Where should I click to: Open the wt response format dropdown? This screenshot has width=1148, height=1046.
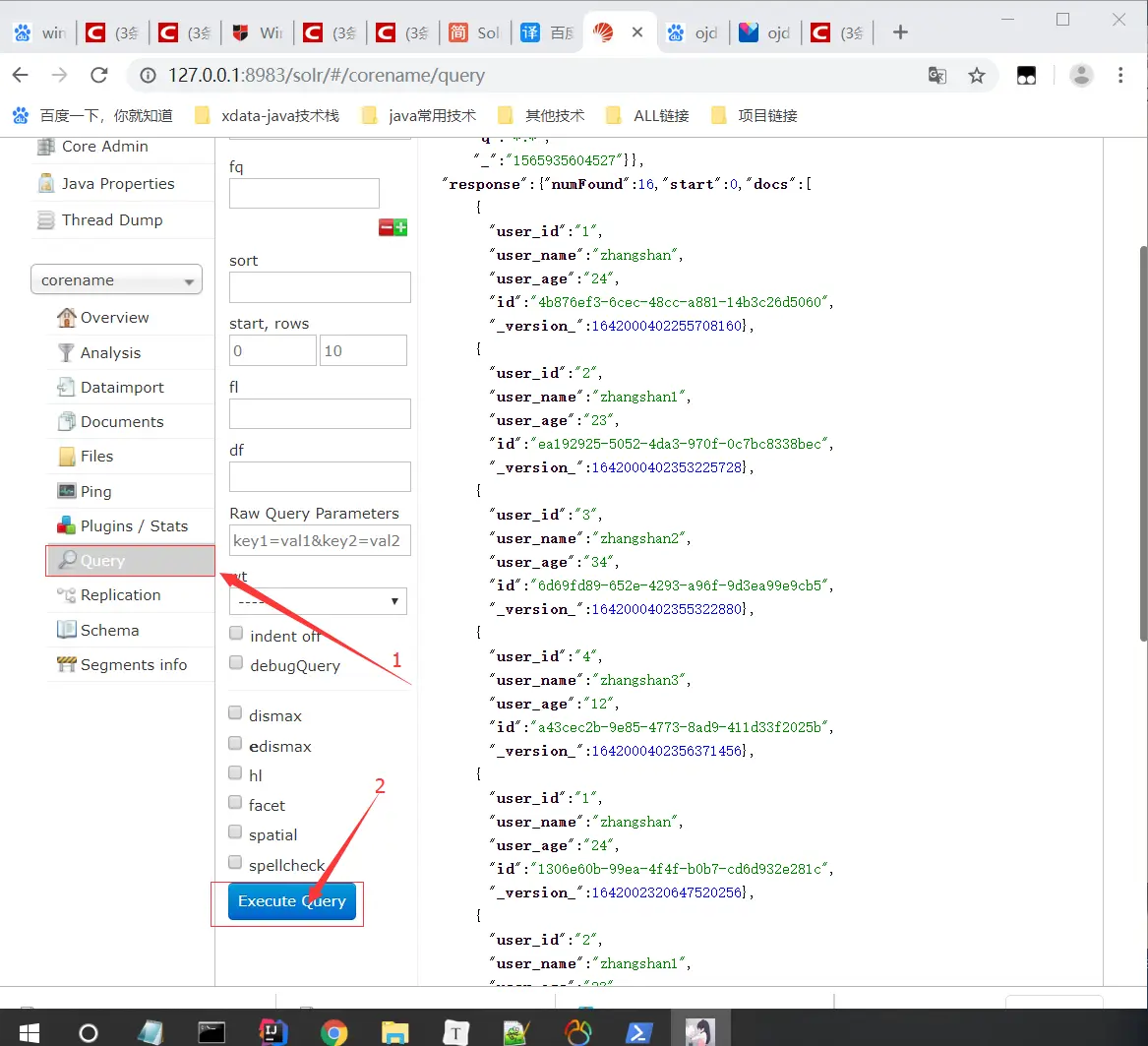point(318,601)
